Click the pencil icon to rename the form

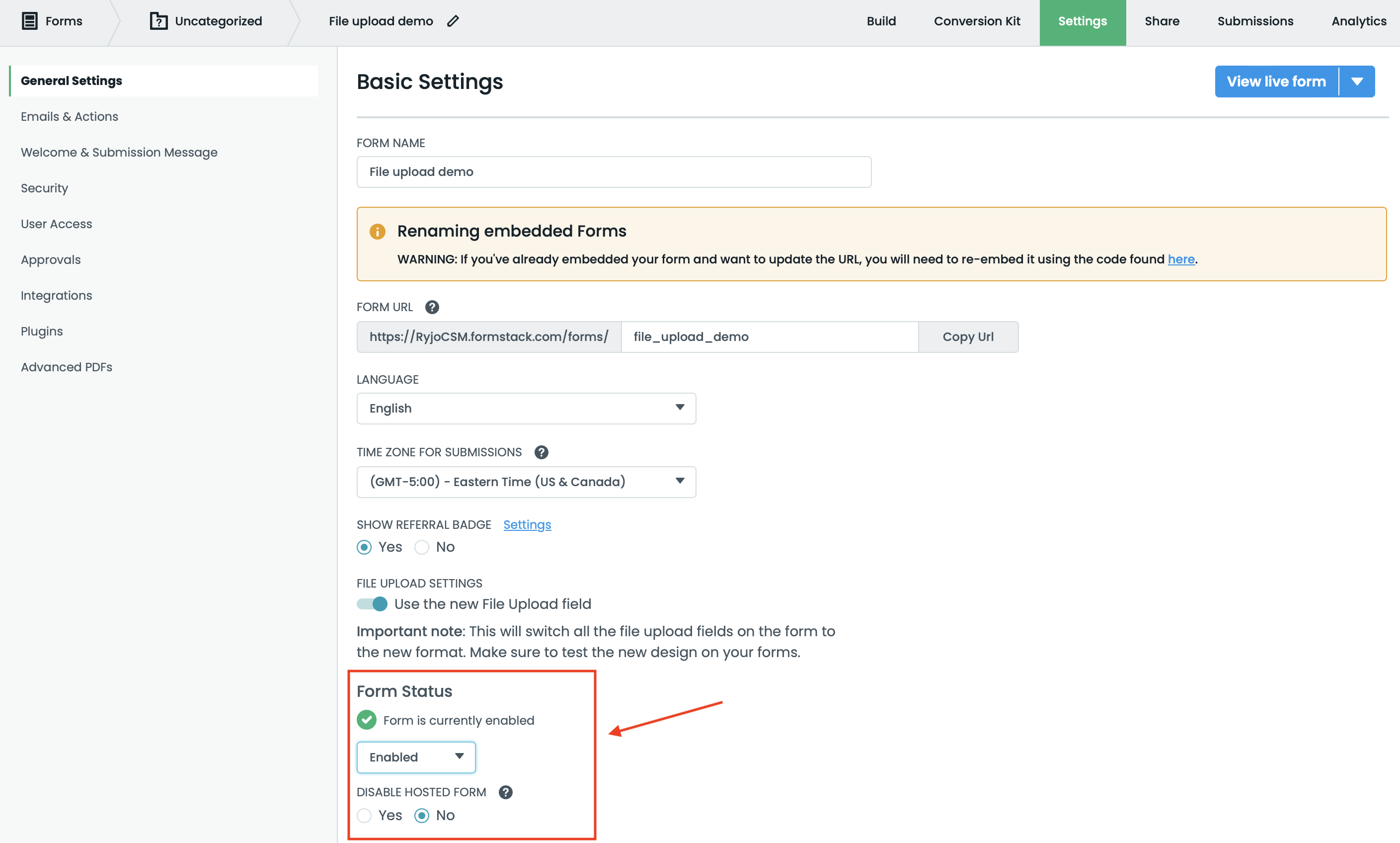tap(453, 21)
